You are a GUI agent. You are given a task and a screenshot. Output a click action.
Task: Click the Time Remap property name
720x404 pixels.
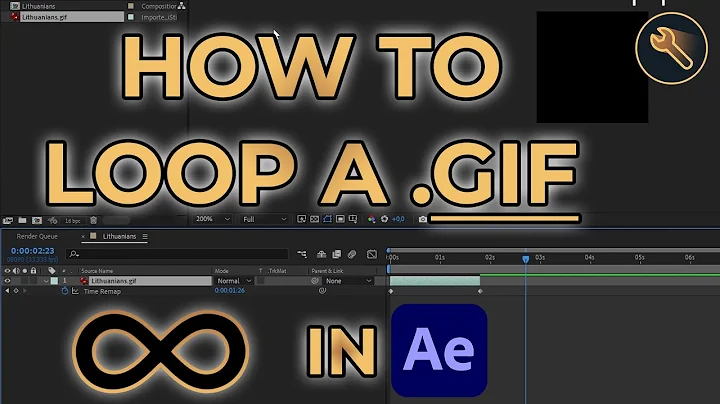[102, 291]
